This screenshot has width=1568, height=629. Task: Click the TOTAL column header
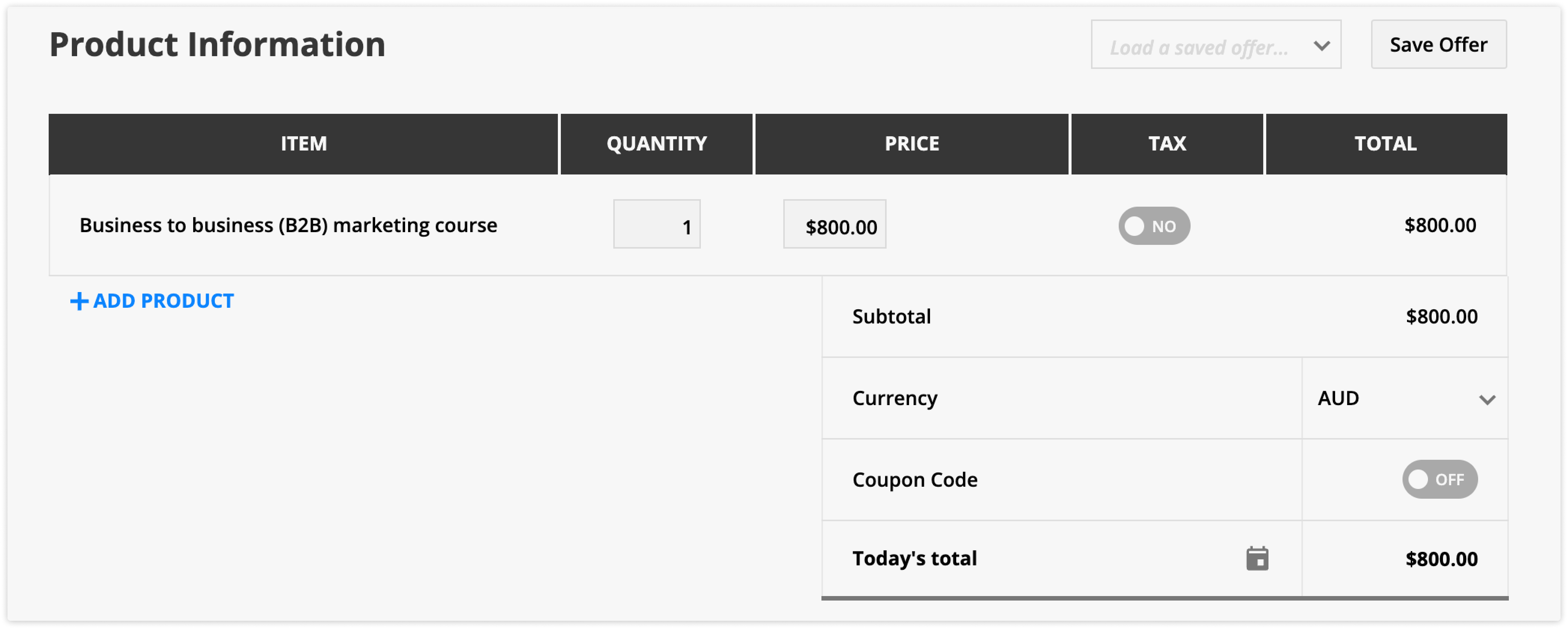pos(1386,144)
